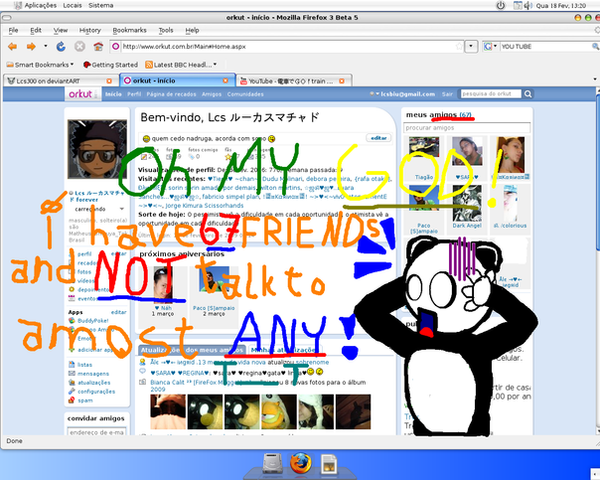Open the history dropdown beside the Forward arrow

46,46
